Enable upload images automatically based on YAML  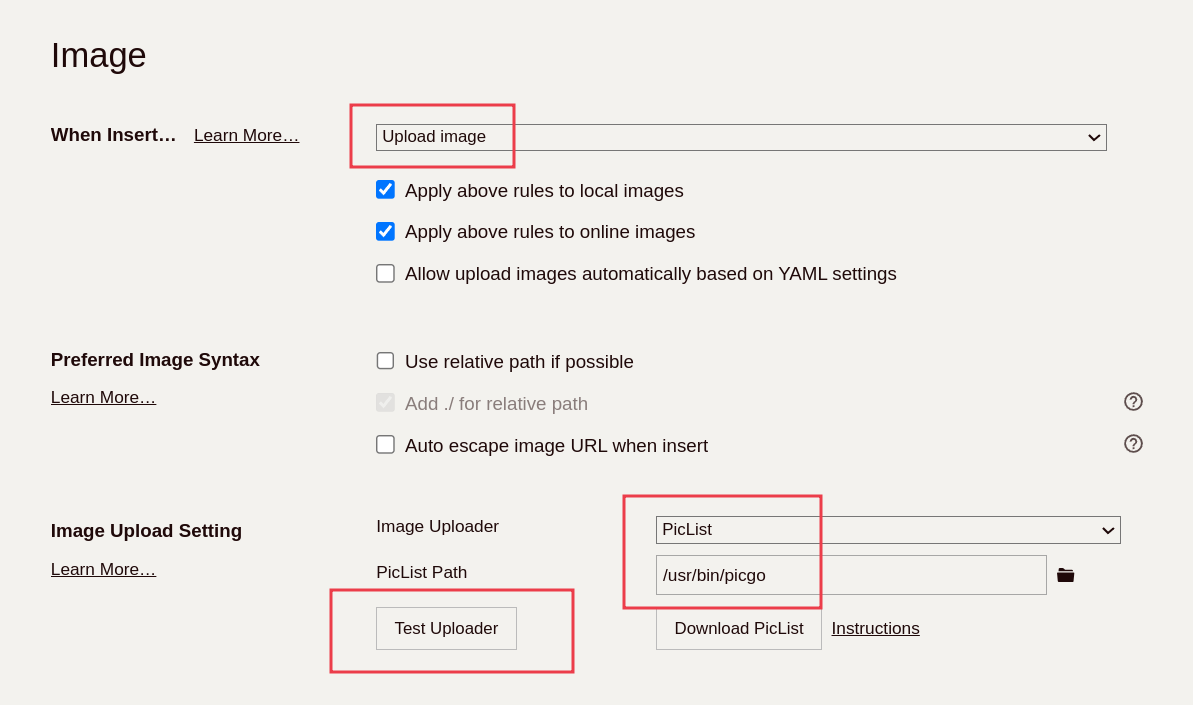385,274
